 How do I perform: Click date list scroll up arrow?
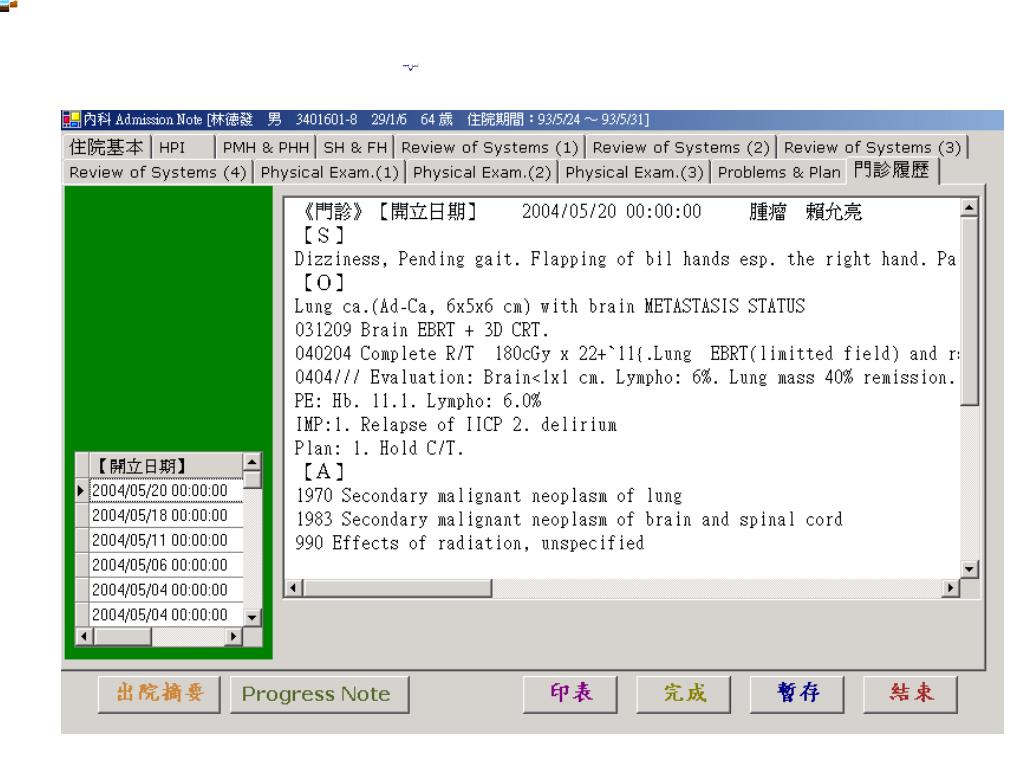click(252, 462)
